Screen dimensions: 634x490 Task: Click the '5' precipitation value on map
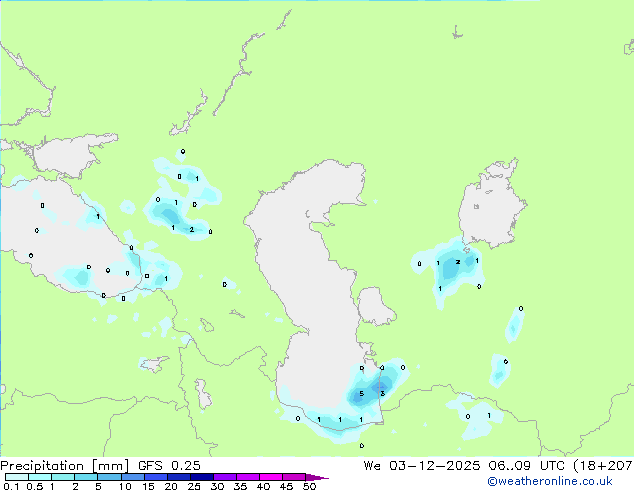361,394
